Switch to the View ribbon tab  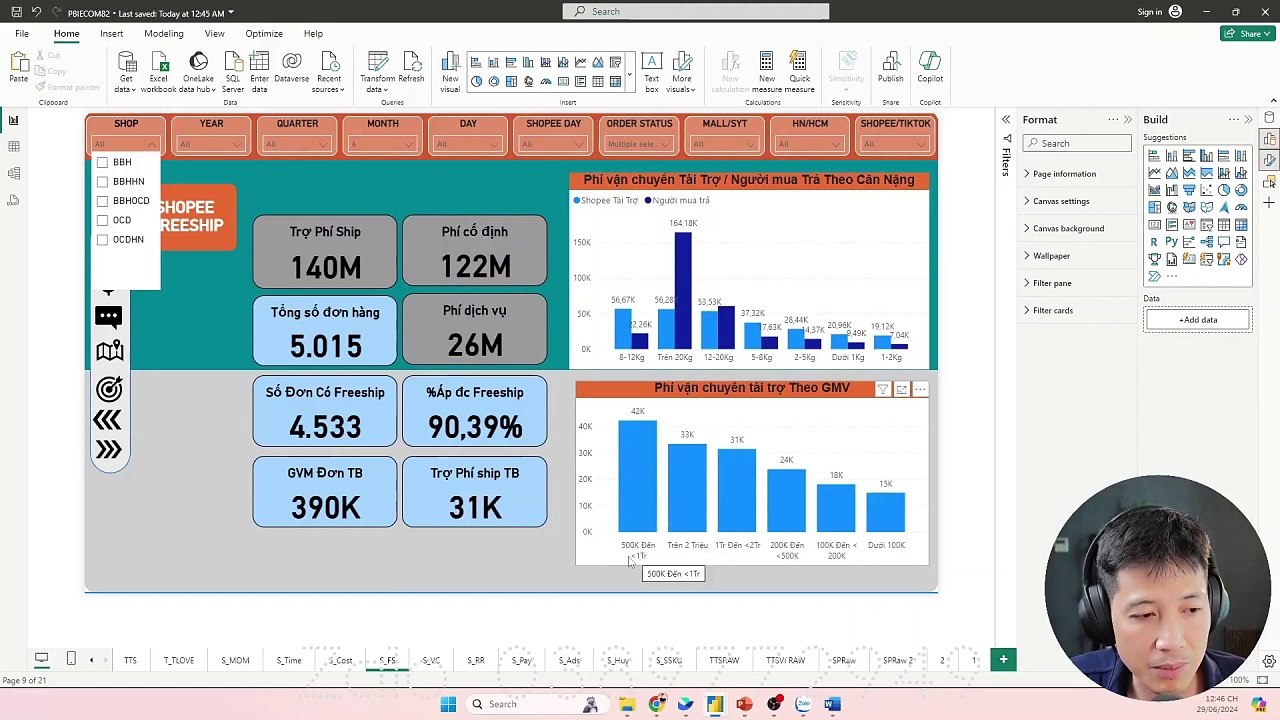click(x=214, y=33)
